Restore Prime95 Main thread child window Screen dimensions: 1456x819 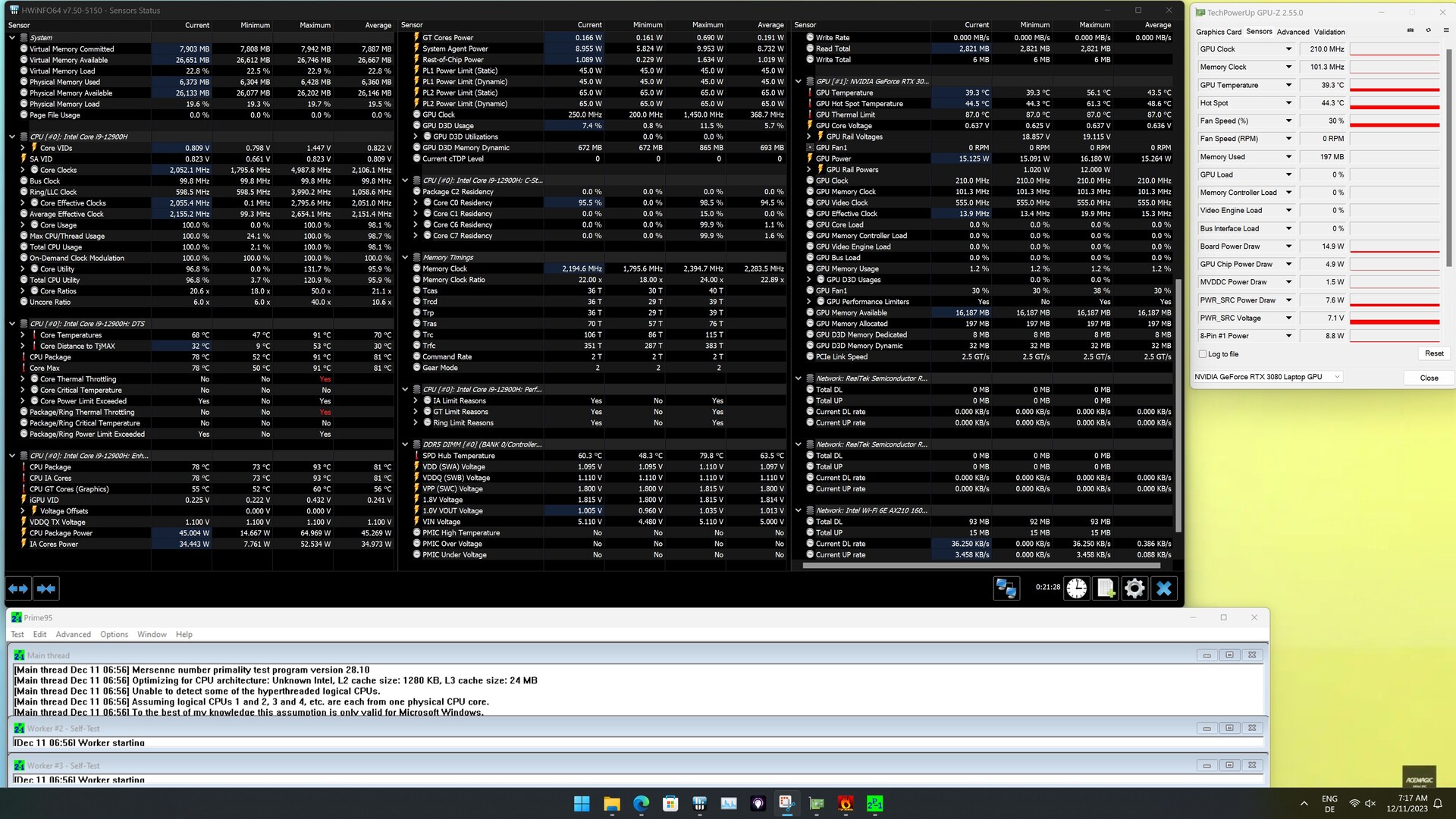click(1229, 655)
